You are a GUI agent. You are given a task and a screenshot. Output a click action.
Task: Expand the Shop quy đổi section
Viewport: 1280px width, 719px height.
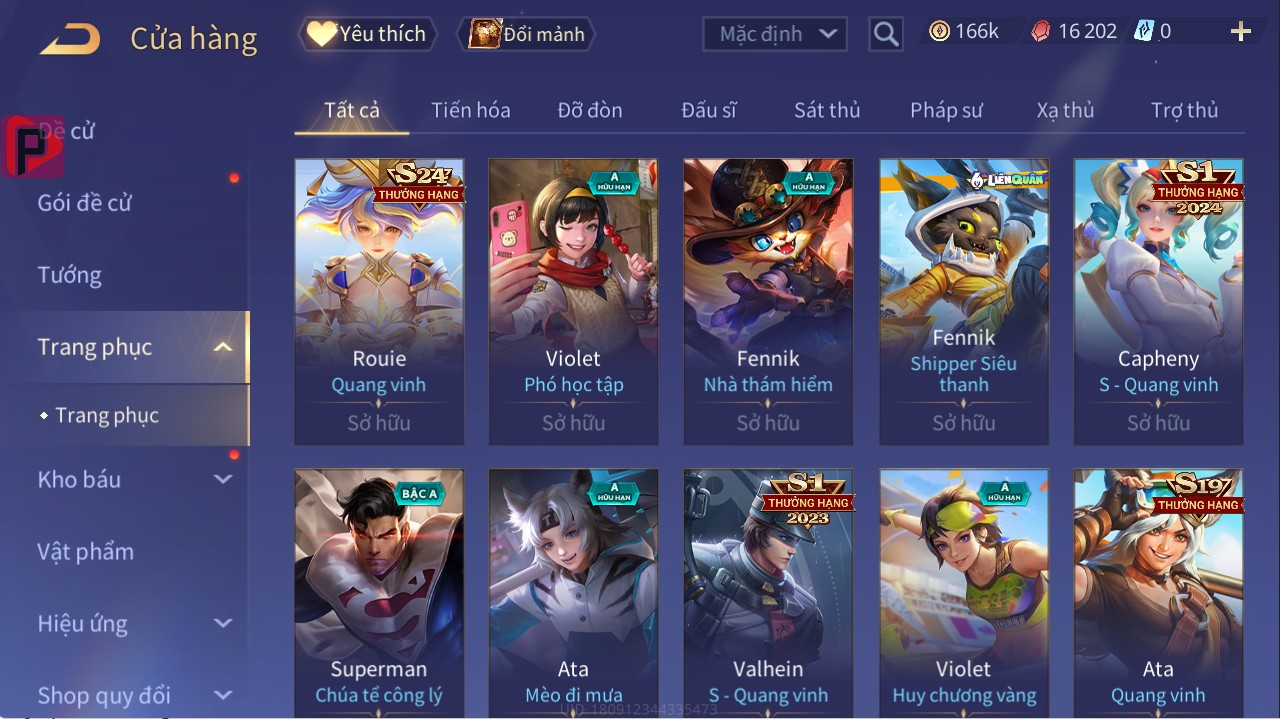[223, 695]
